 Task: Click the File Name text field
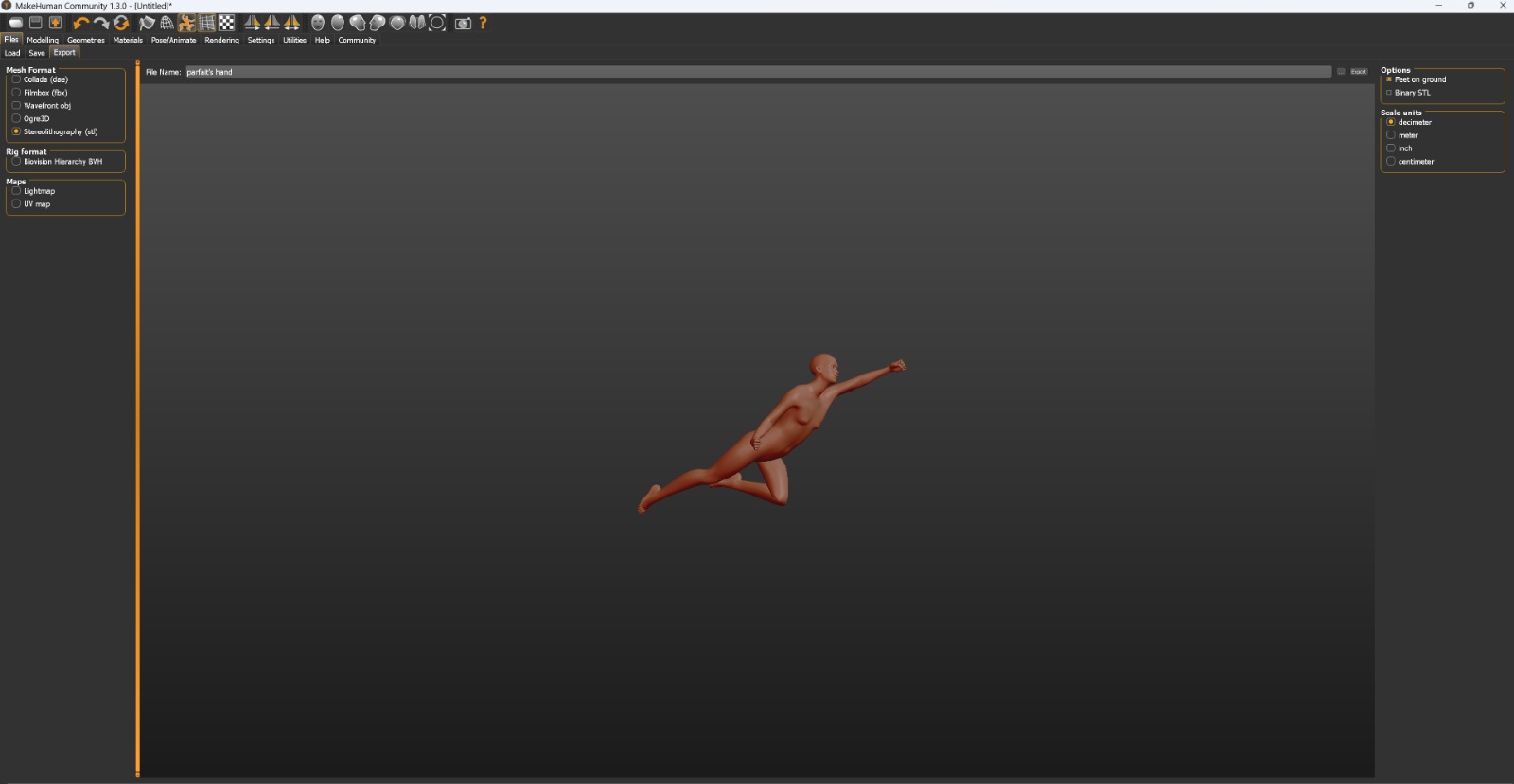click(x=757, y=72)
